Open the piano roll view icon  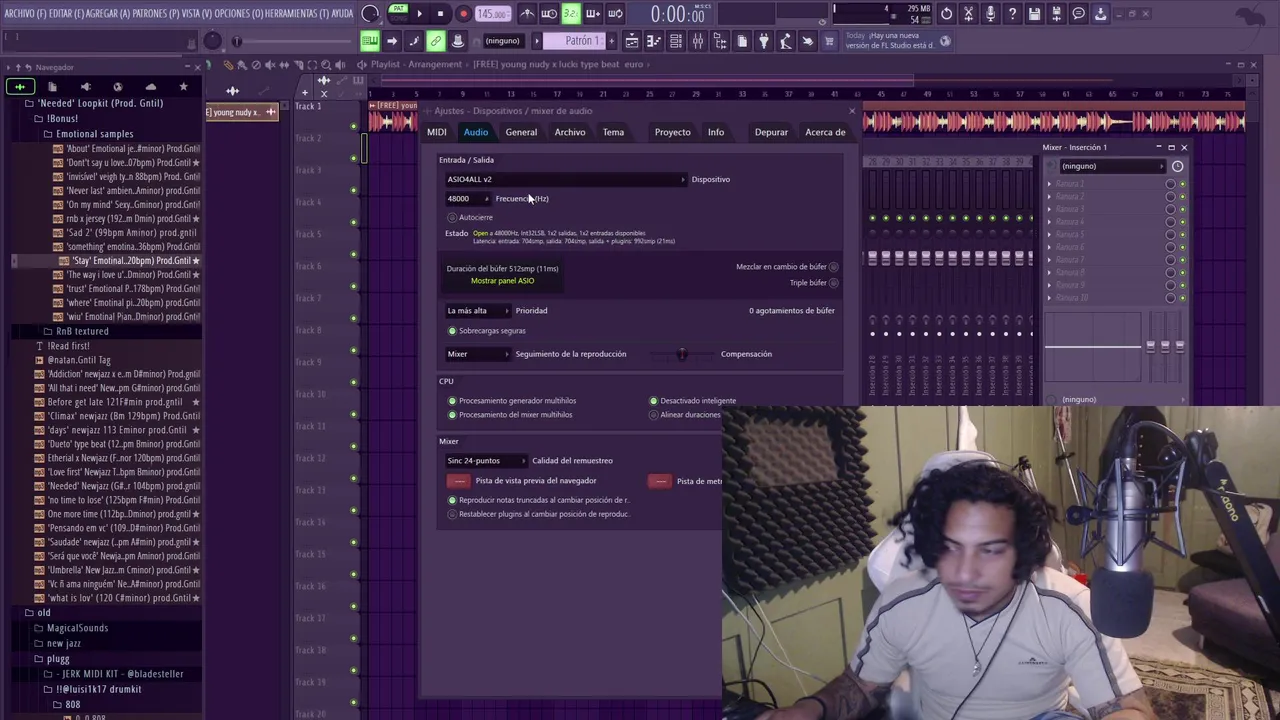point(653,41)
